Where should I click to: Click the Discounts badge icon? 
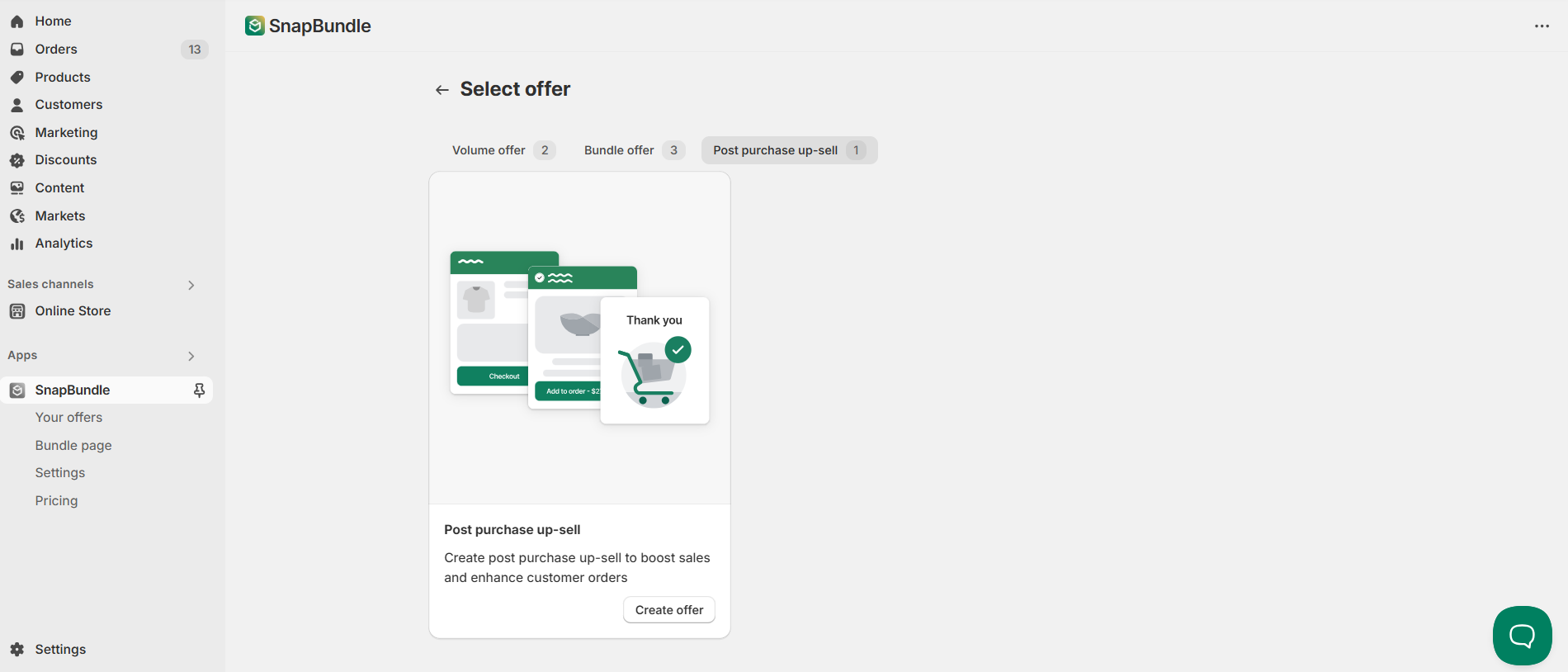(x=17, y=160)
